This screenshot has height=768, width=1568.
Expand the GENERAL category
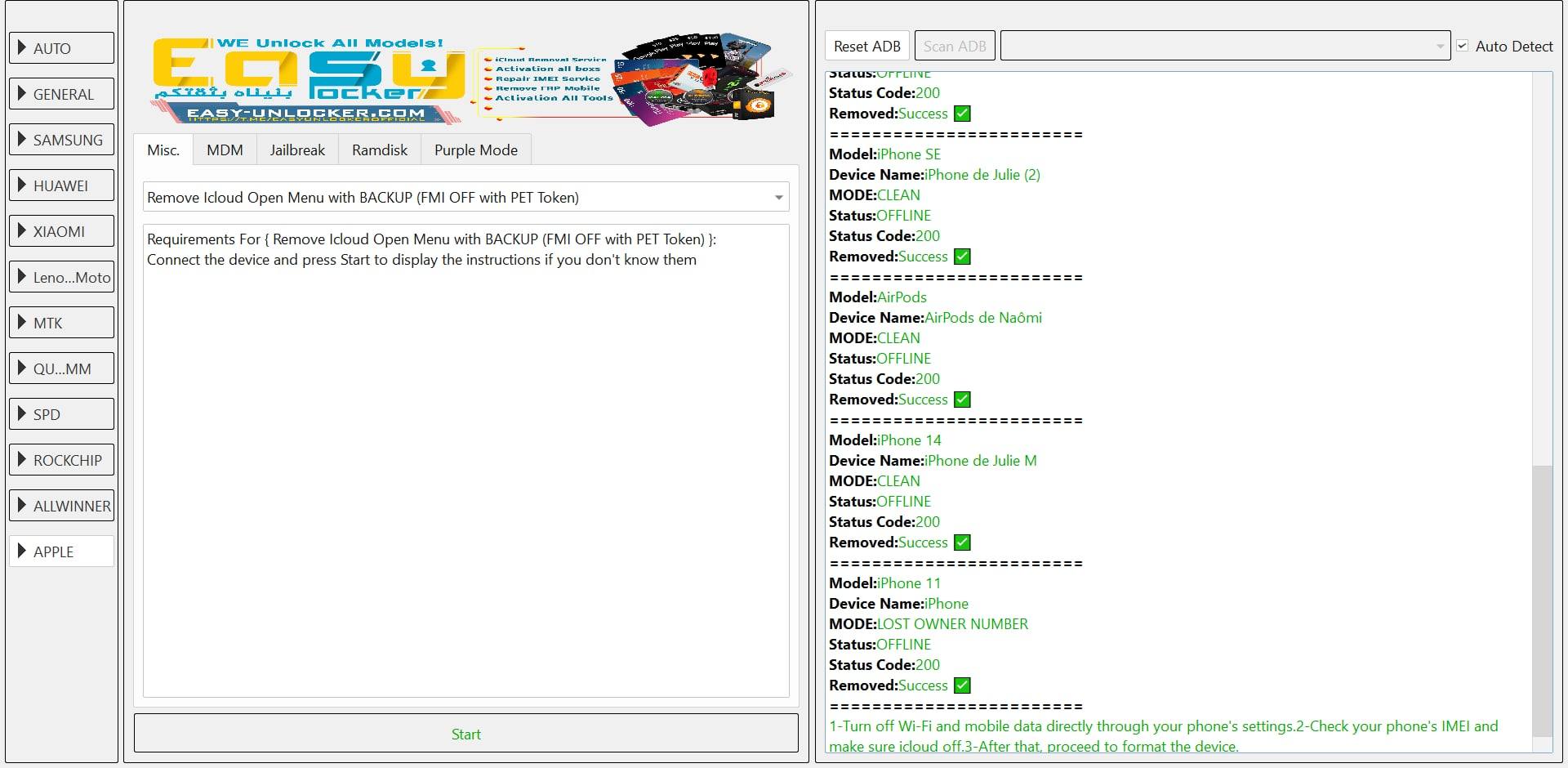tap(61, 94)
